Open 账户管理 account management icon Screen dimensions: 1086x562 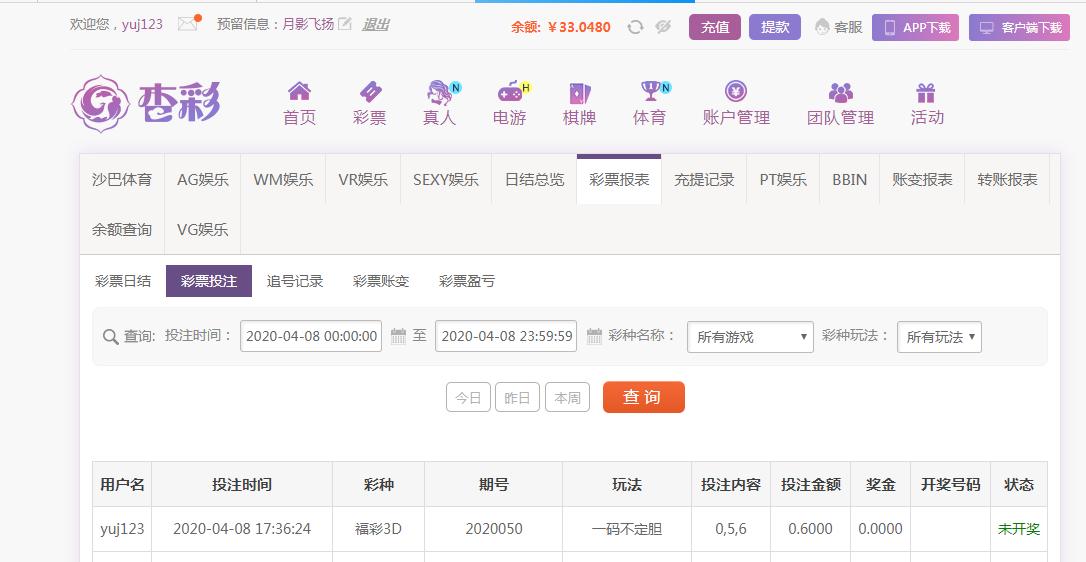pyautogui.click(x=736, y=92)
